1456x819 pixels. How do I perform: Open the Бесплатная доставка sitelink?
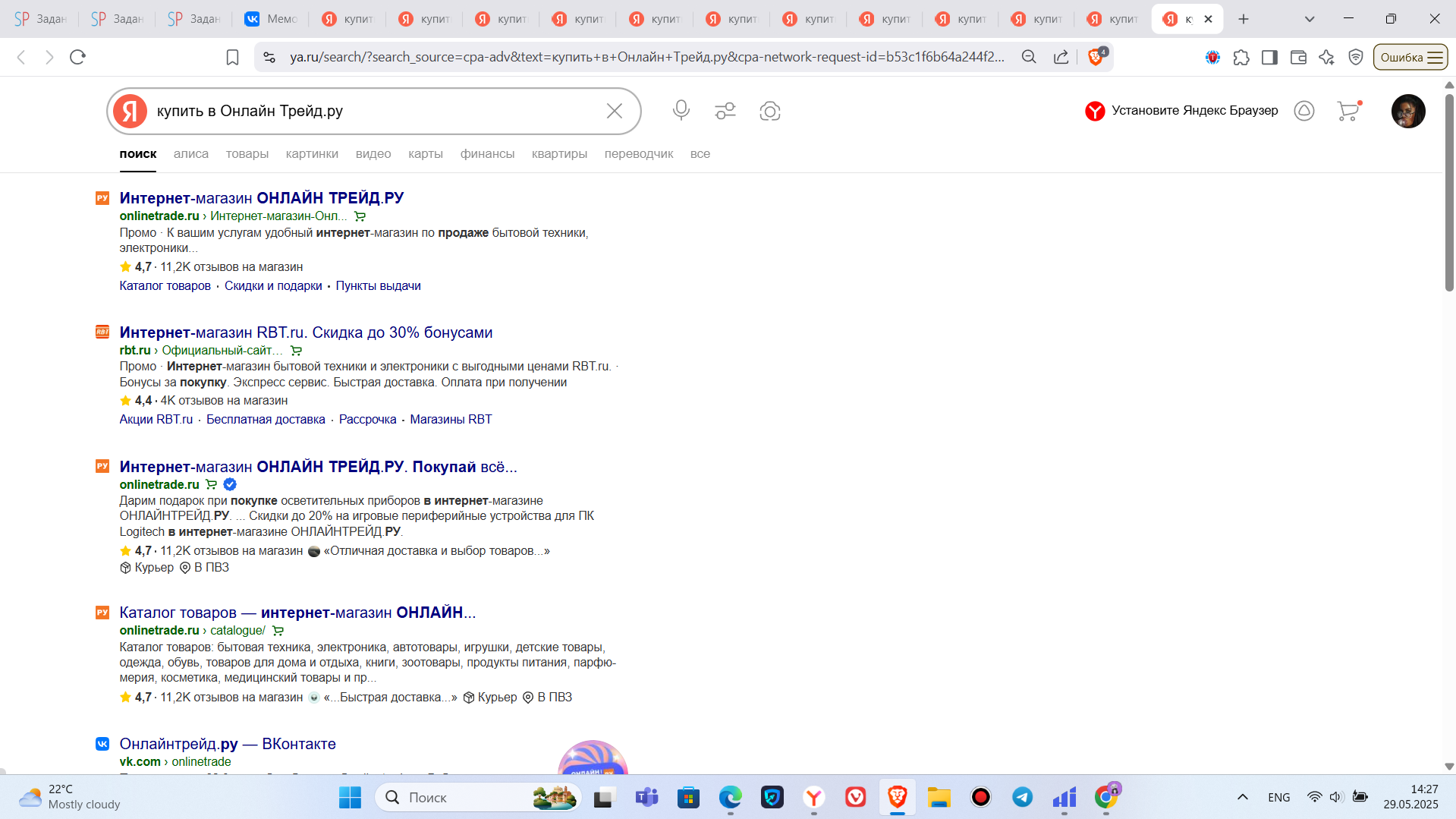pos(266,420)
